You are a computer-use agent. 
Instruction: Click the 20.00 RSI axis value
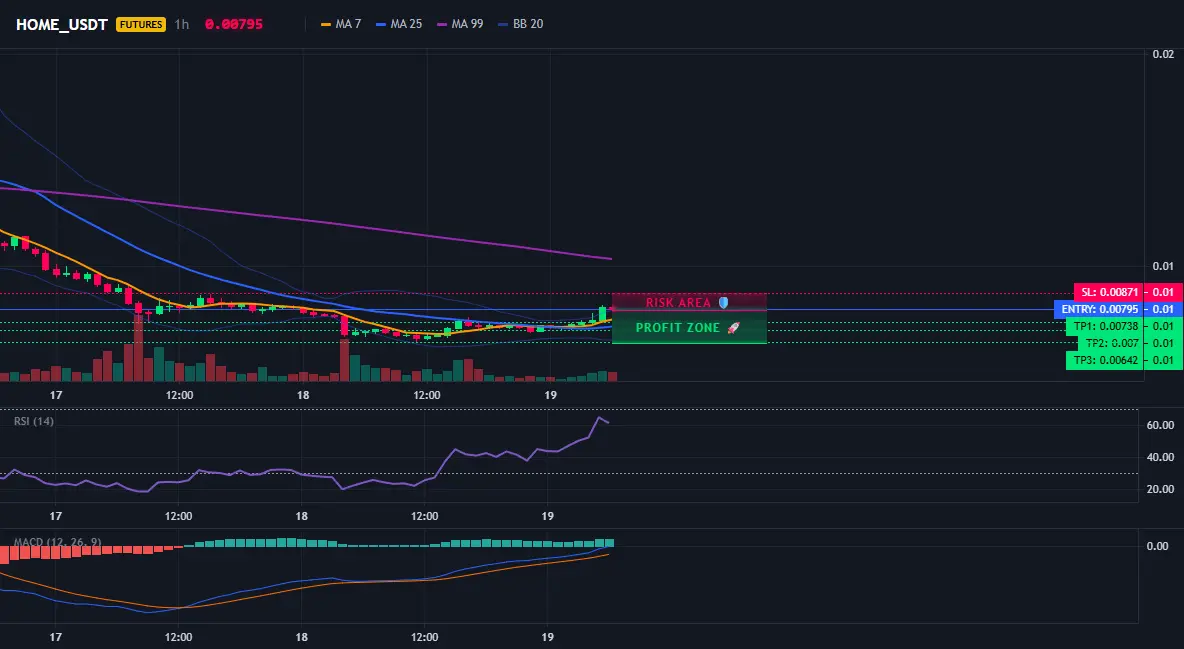click(x=1160, y=490)
